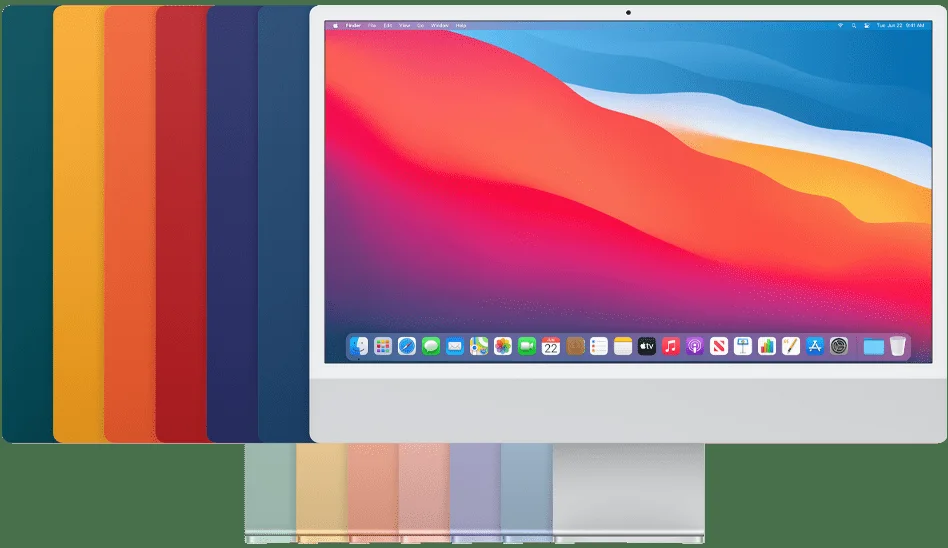Screen dimensions: 948x548
Task: Open System Preferences gear icon
Action: click(839, 346)
